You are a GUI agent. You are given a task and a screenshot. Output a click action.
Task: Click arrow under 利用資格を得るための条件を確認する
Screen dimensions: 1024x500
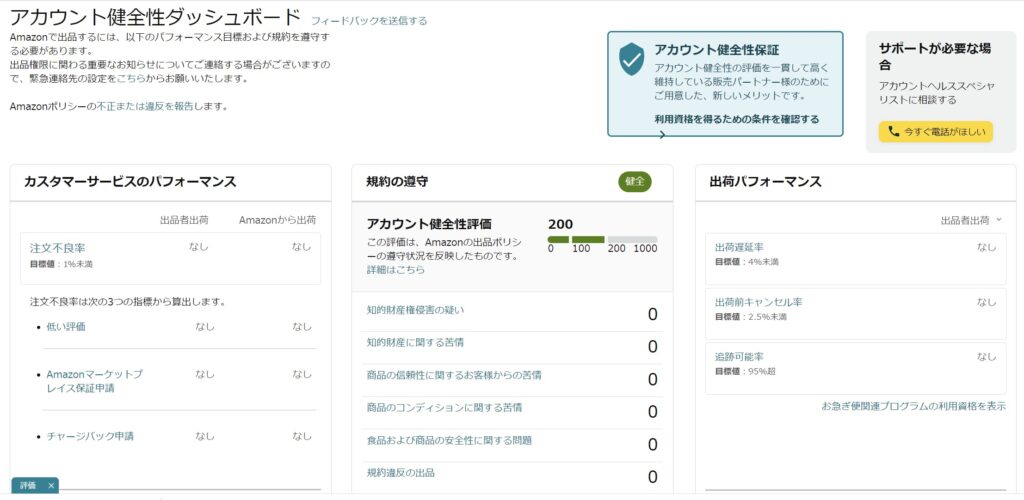[662, 134]
